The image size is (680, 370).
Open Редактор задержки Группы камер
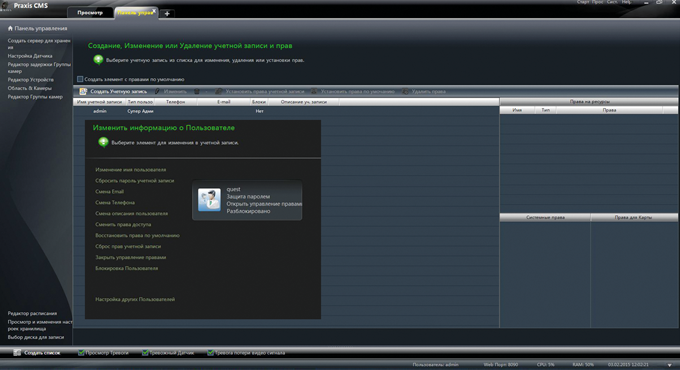[x=39, y=68]
